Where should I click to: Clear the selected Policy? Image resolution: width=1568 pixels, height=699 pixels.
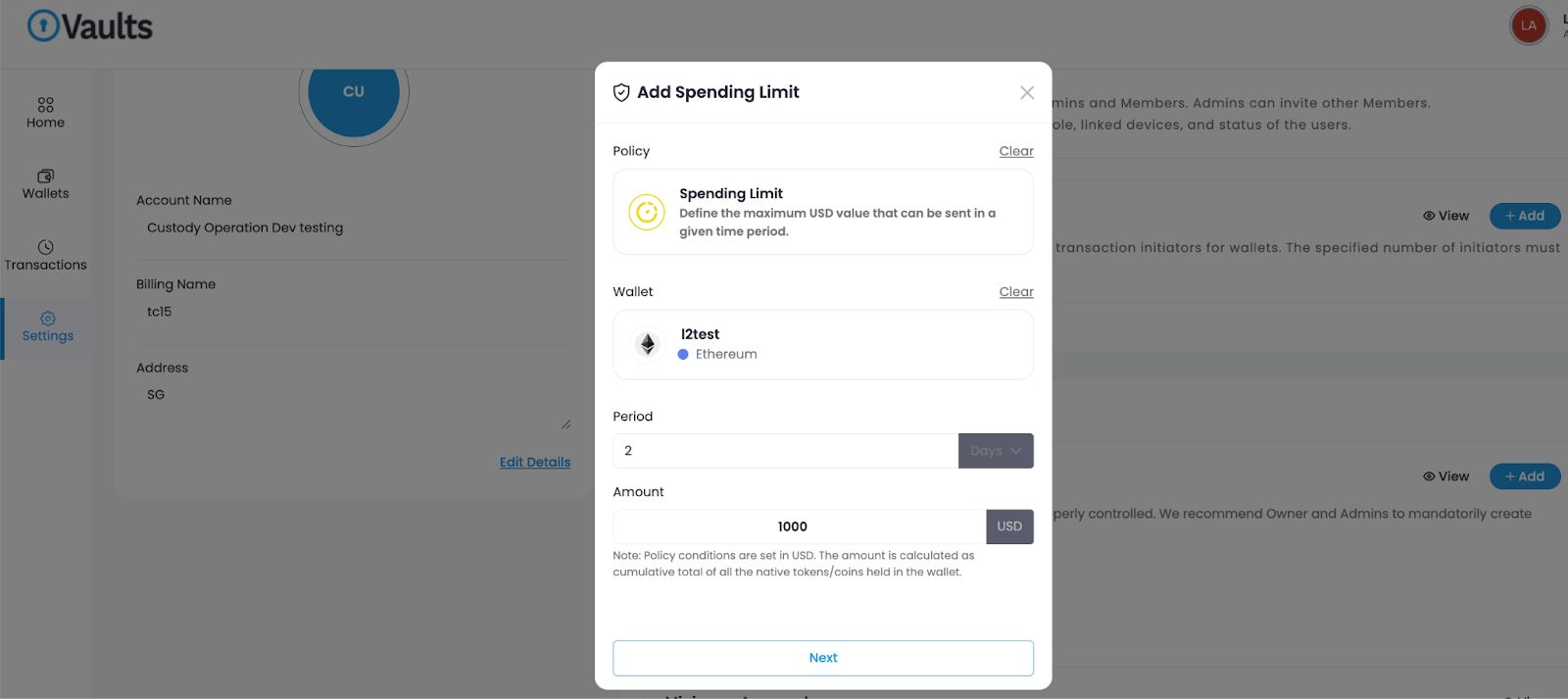click(x=1015, y=151)
